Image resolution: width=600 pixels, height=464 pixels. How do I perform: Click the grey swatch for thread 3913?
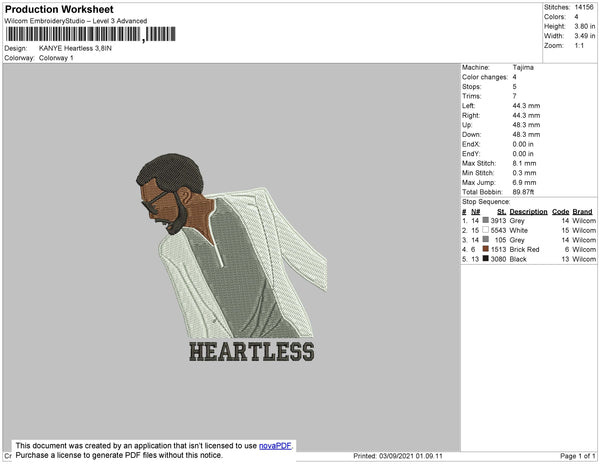tap(486, 220)
